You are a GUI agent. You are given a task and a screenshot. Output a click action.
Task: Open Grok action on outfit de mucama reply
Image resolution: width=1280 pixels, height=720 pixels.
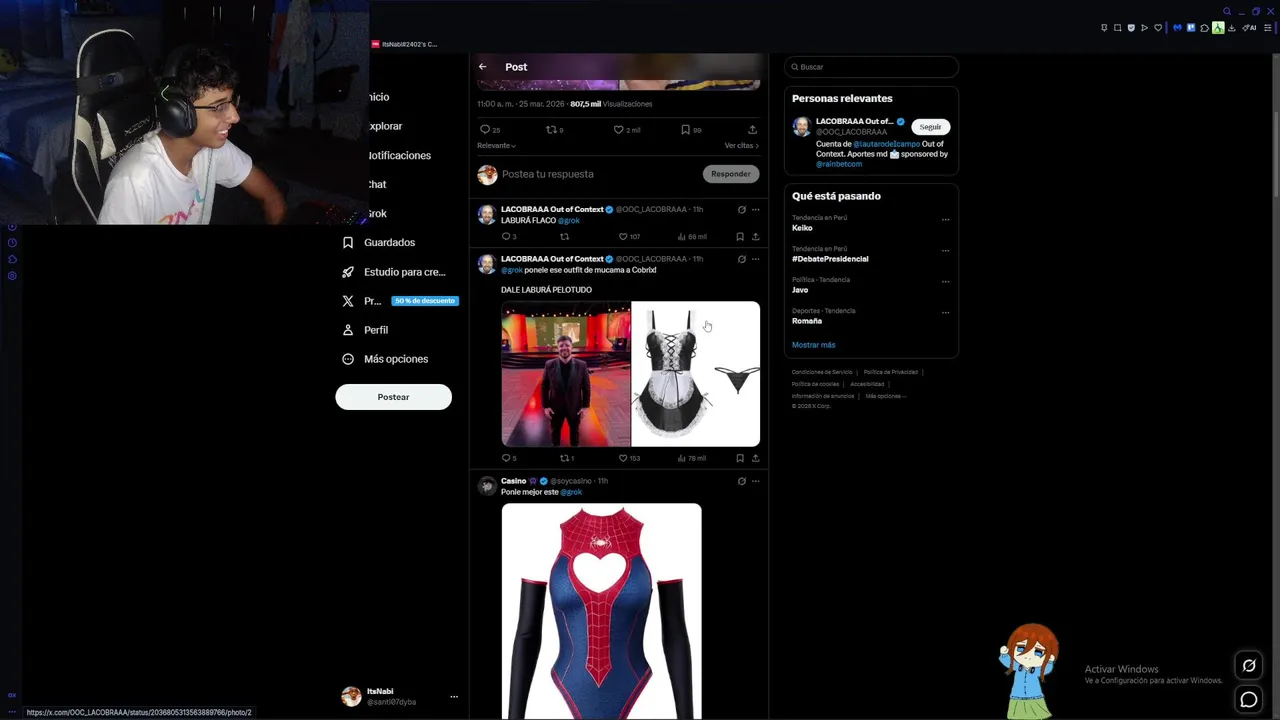pyautogui.click(x=741, y=259)
